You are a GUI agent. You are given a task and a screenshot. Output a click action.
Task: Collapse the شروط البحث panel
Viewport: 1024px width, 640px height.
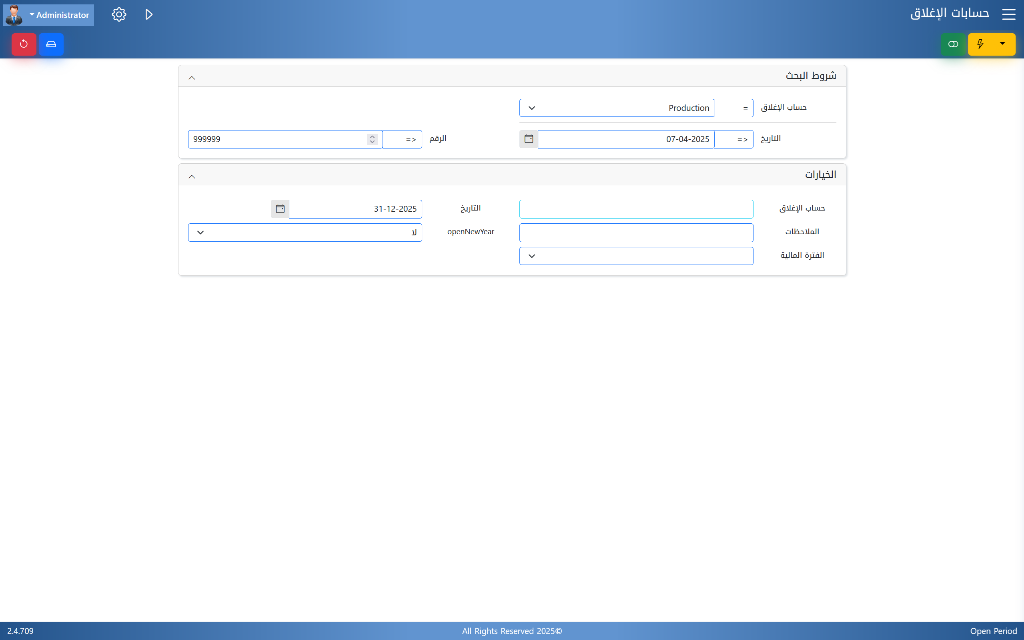[192, 76]
